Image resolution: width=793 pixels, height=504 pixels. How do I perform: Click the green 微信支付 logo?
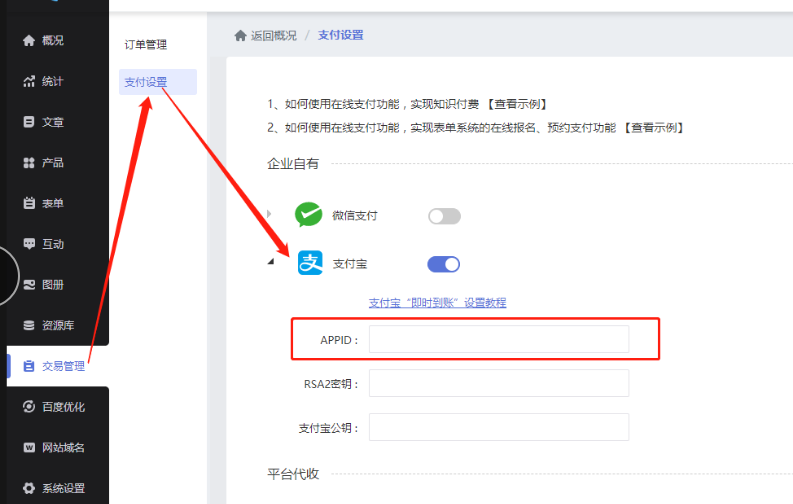point(309,214)
